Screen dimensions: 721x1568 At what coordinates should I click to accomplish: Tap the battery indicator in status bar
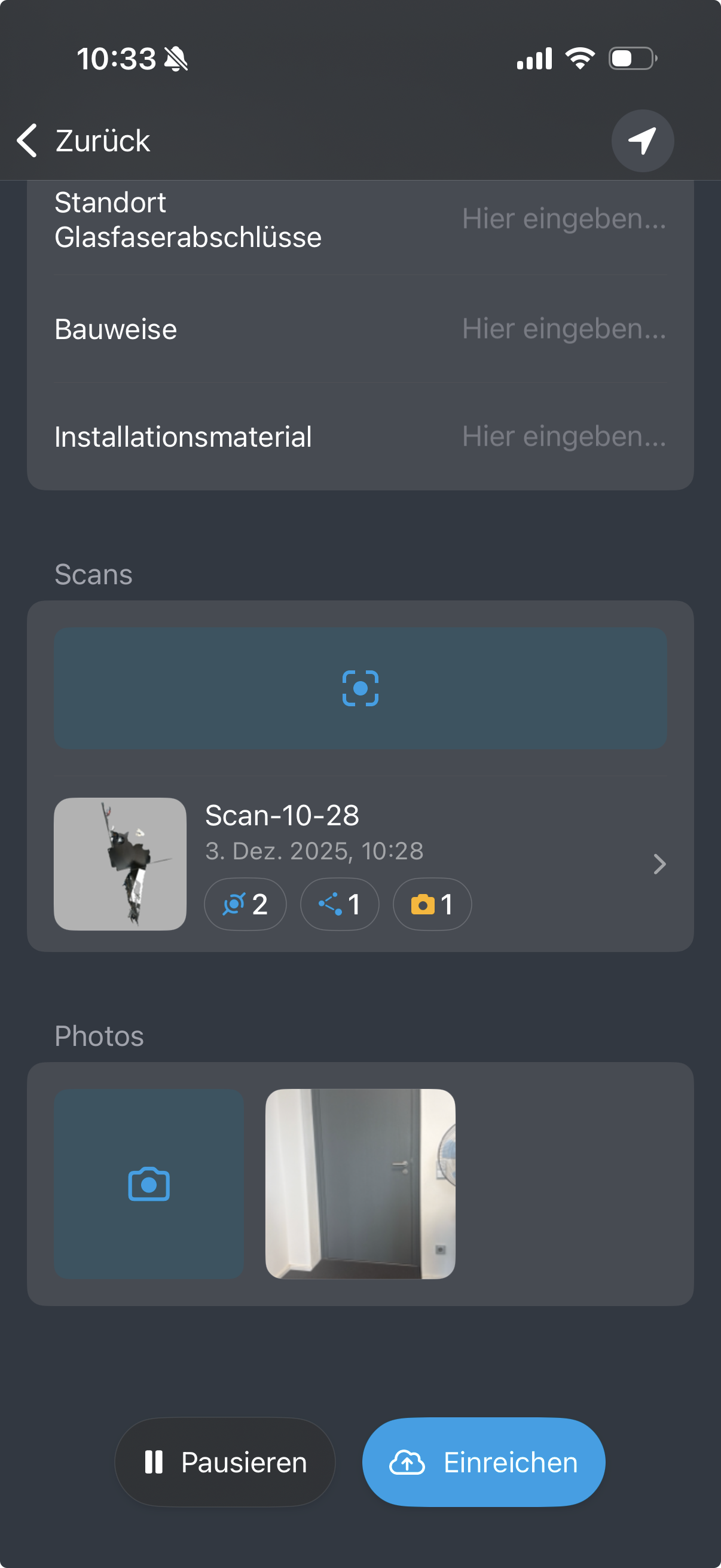click(x=632, y=59)
